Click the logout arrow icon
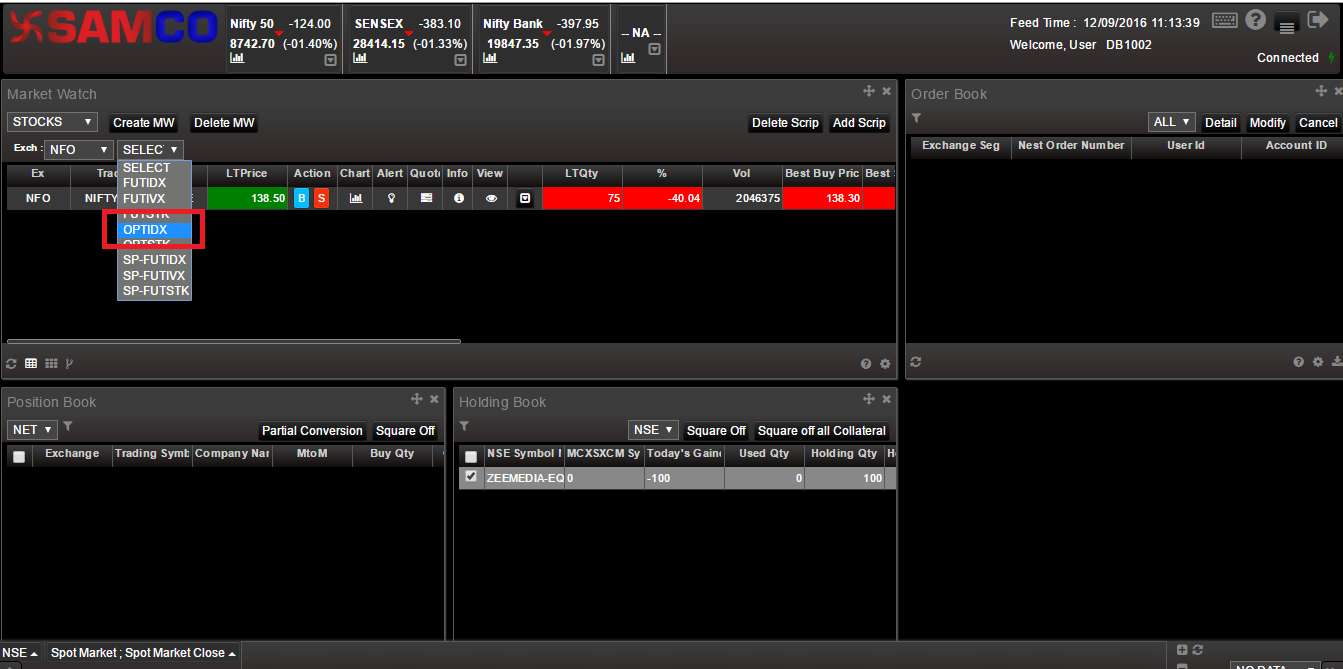Viewport: 1343px width, 669px height. click(1317, 20)
